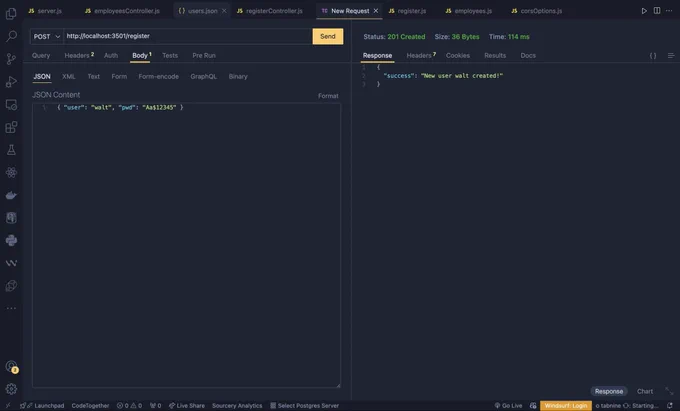Select the JSON body type
This screenshot has height=411, width=680.
(x=42, y=76)
